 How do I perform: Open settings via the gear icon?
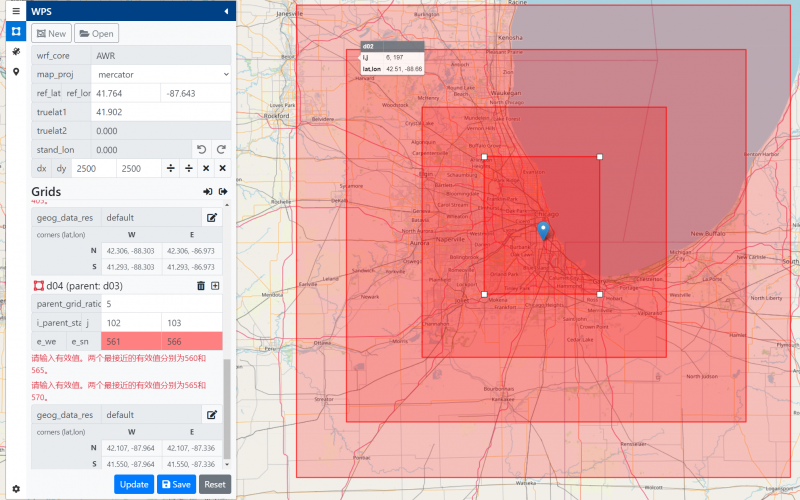16,488
